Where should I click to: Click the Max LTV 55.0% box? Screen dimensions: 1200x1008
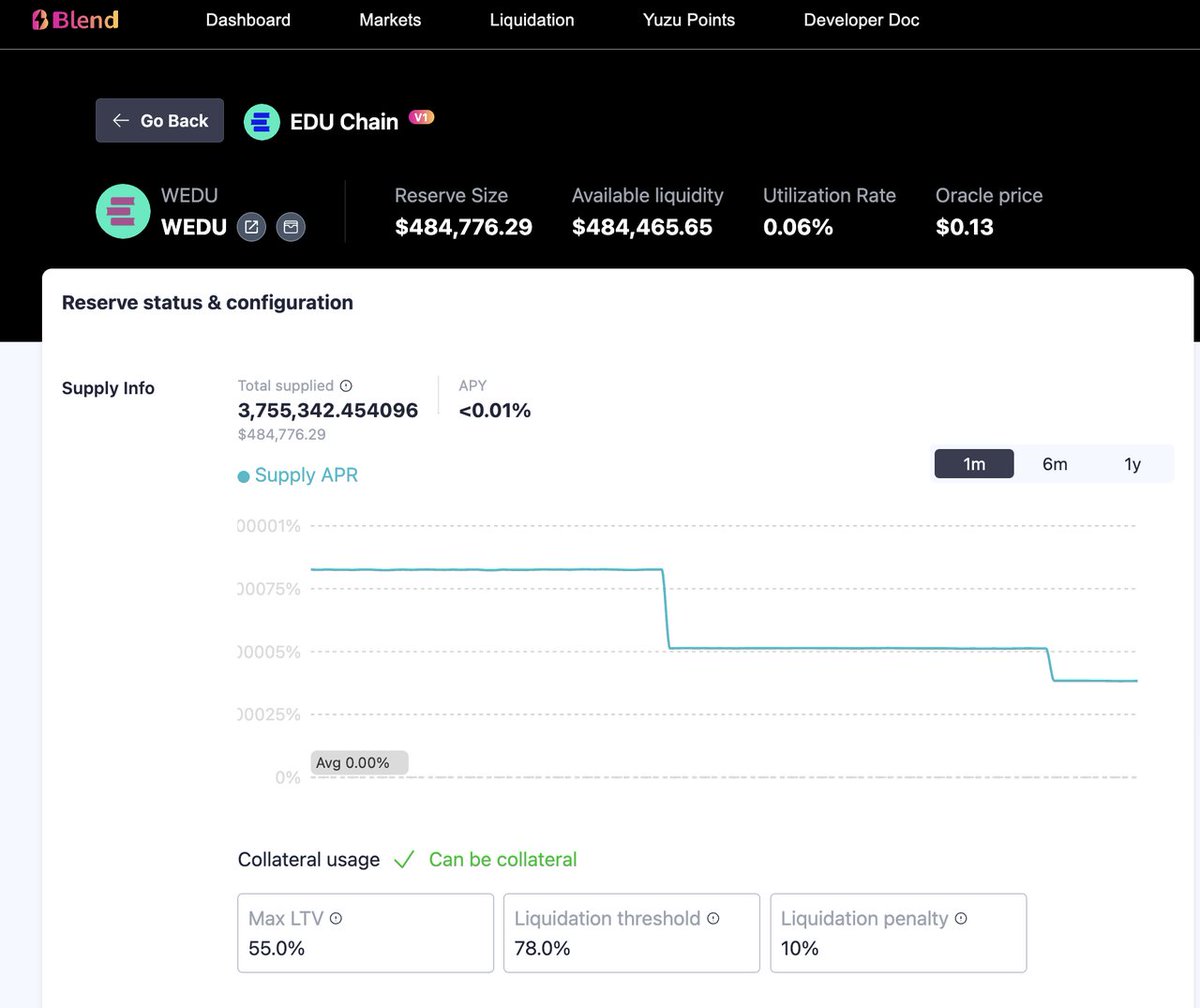click(366, 933)
